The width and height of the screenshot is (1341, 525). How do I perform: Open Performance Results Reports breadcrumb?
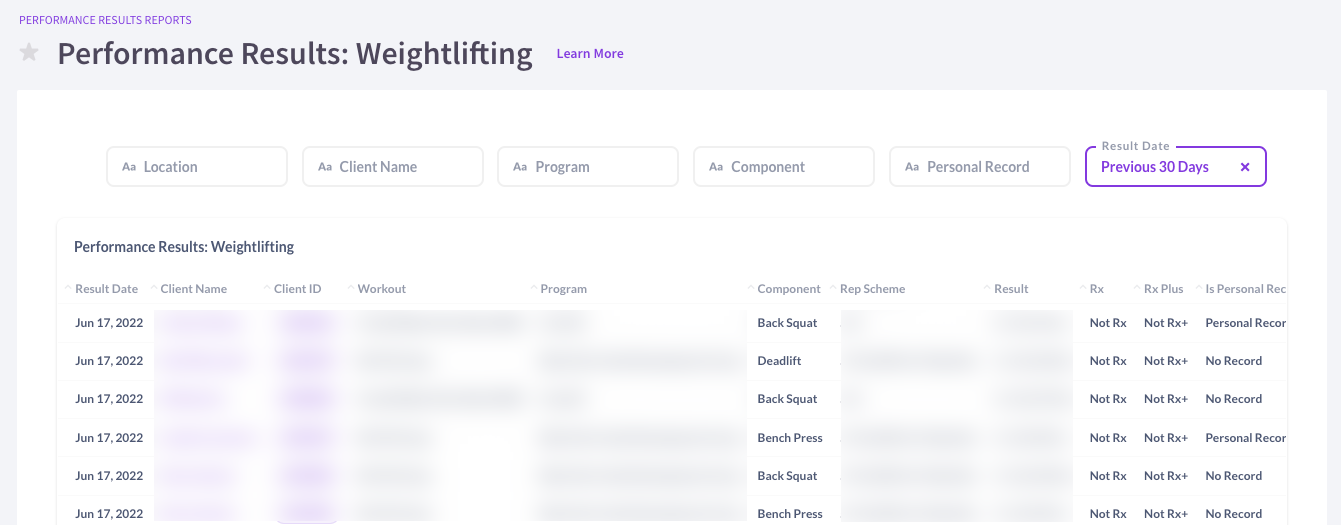tap(105, 20)
